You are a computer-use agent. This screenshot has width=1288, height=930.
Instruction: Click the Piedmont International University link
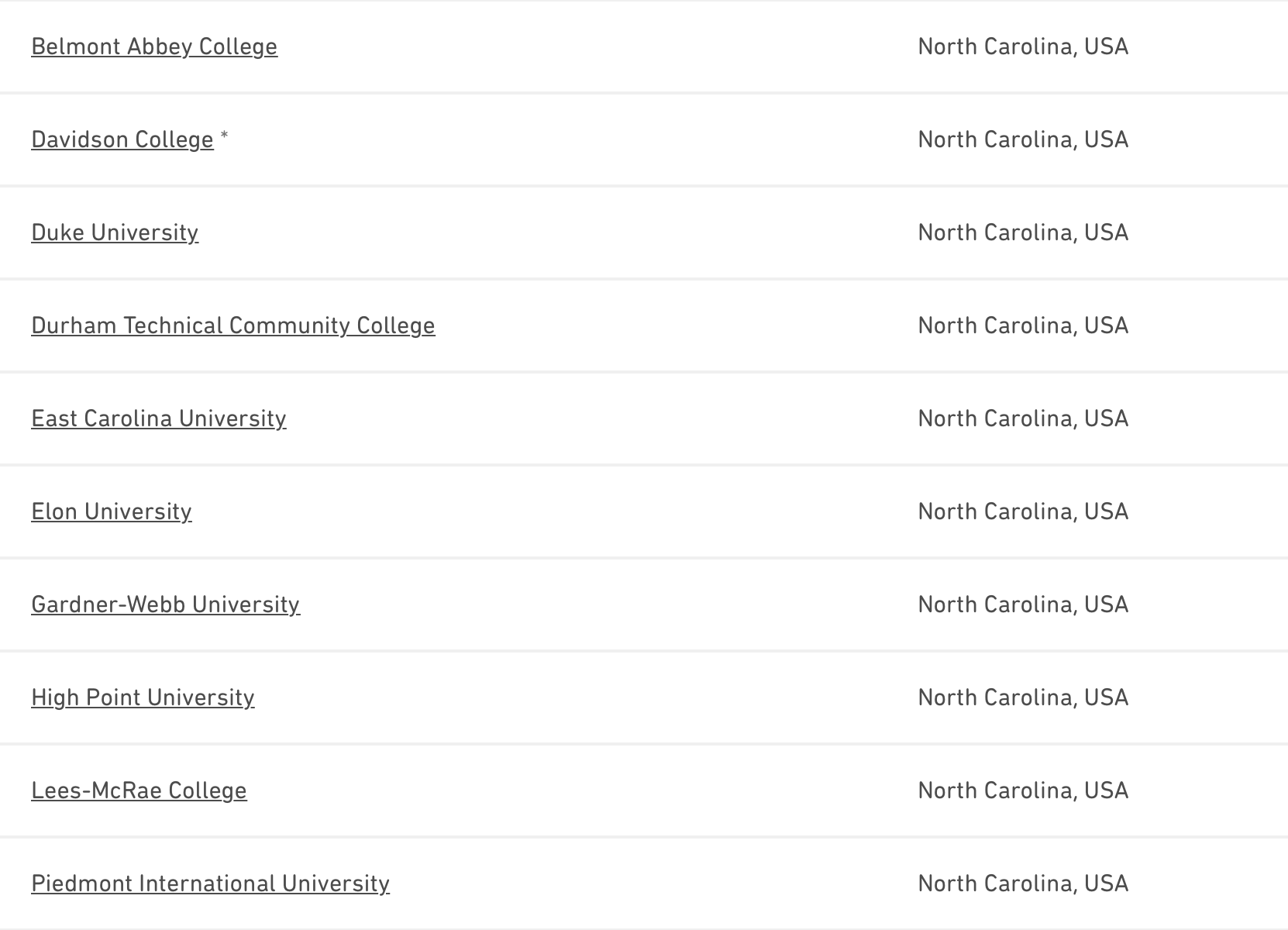click(210, 883)
